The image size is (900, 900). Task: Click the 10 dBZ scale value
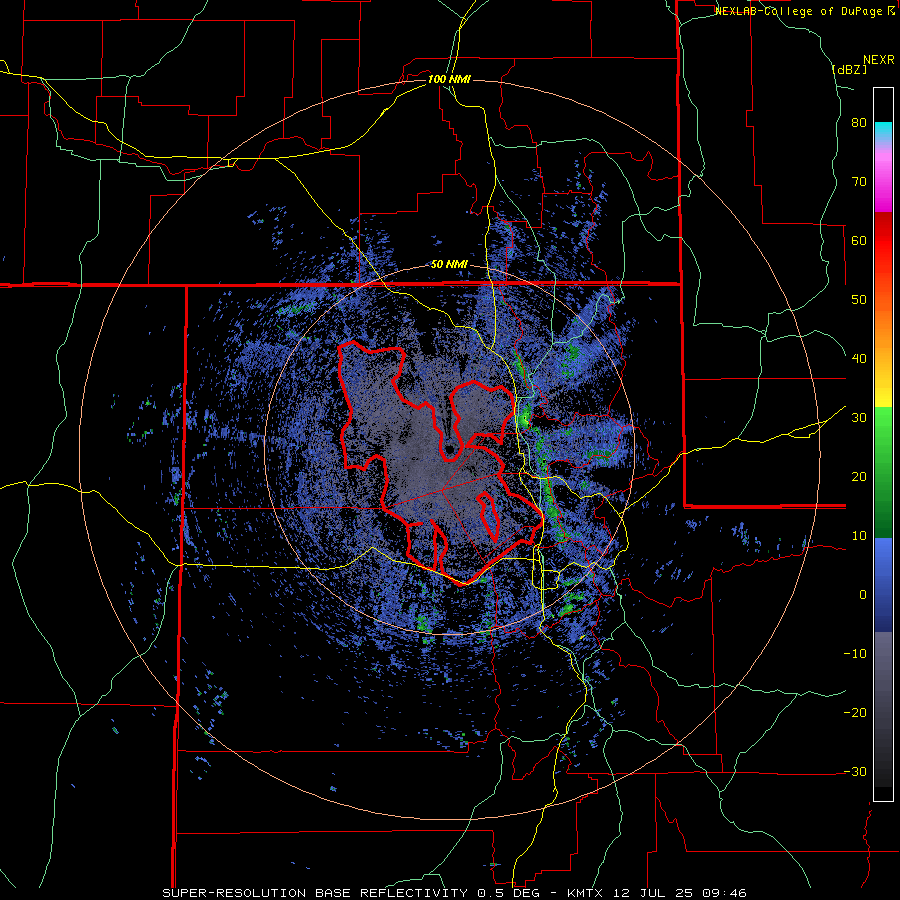tap(859, 536)
